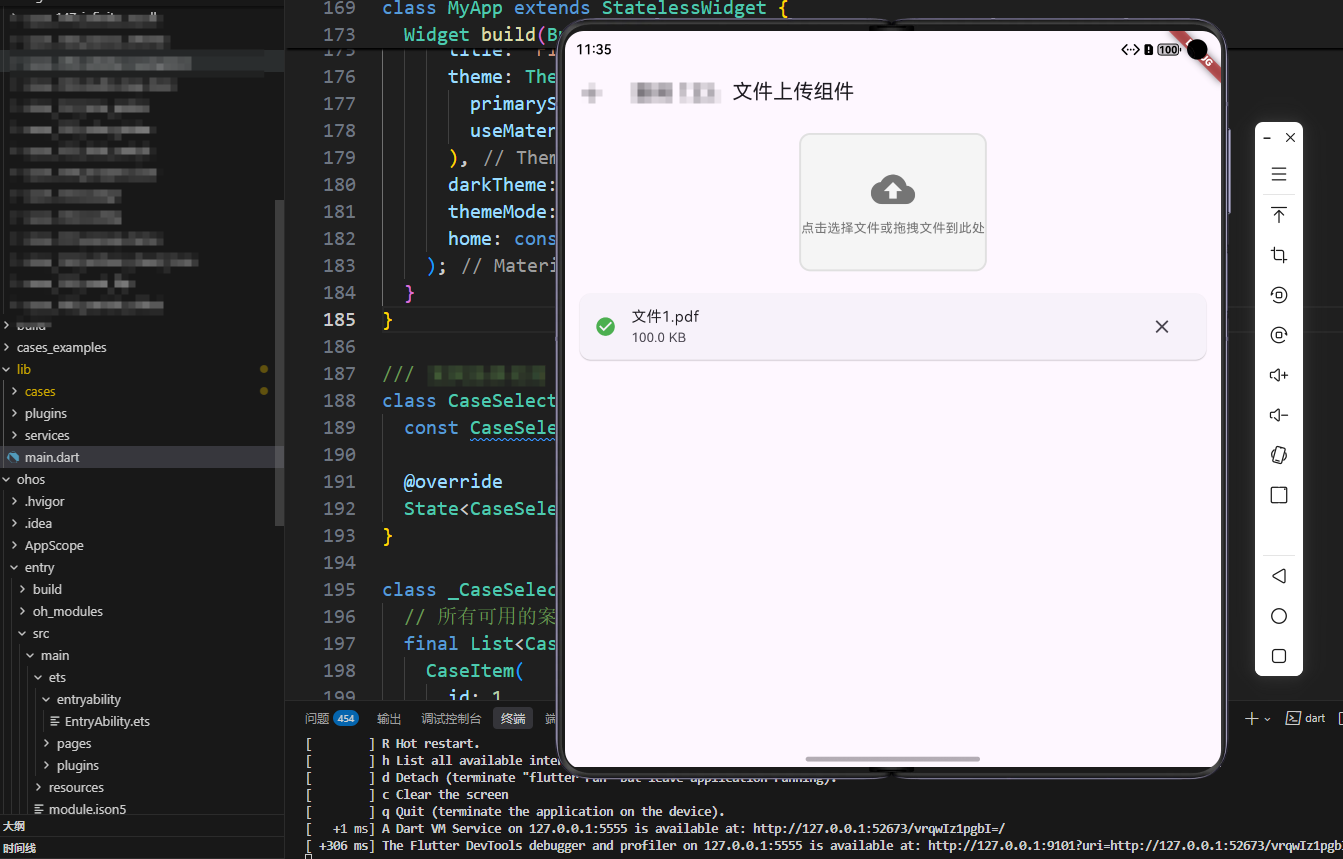Click the explorer sidebar vertical scrollbar
Image resolution: width=1343 pixels, height=859 pixels.
tap(280, 362)
